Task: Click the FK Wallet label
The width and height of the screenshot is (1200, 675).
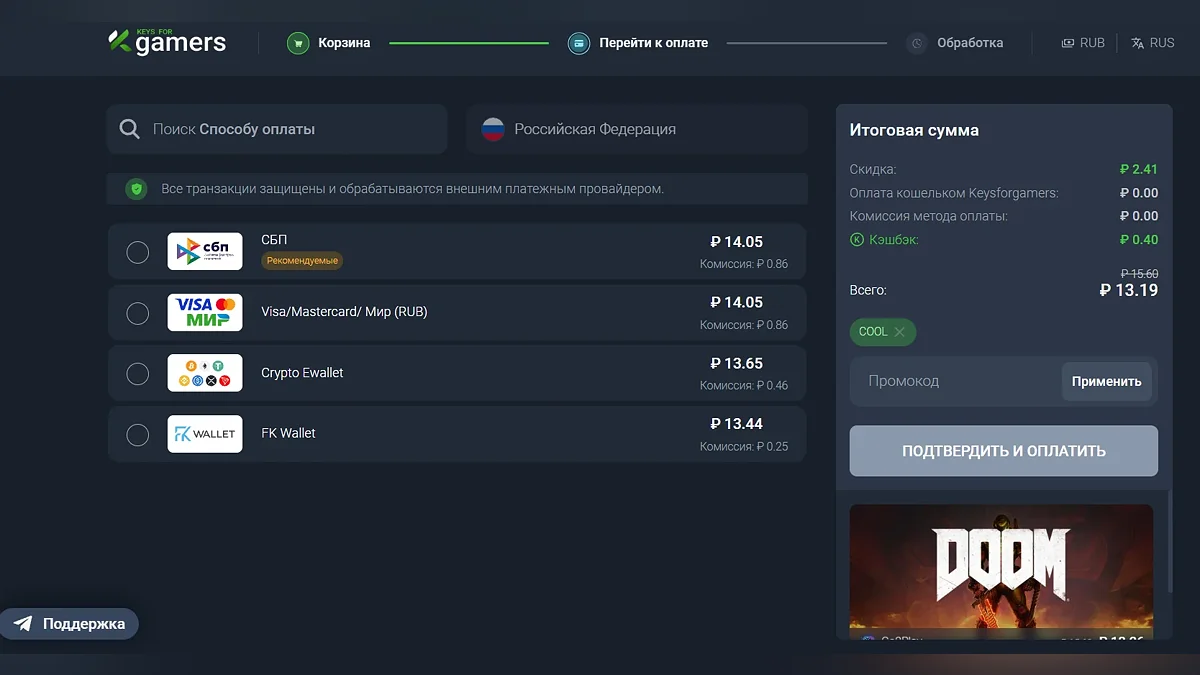Action: click(x=288, y=433)
